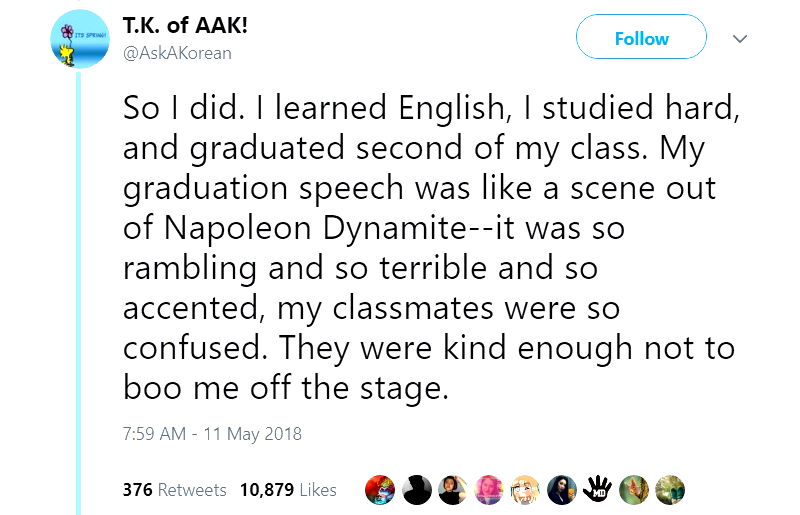Viewport: 800px width, 515px height.
Task: Click the black hand 'MD' liker avatar
Action: [598, 489]
